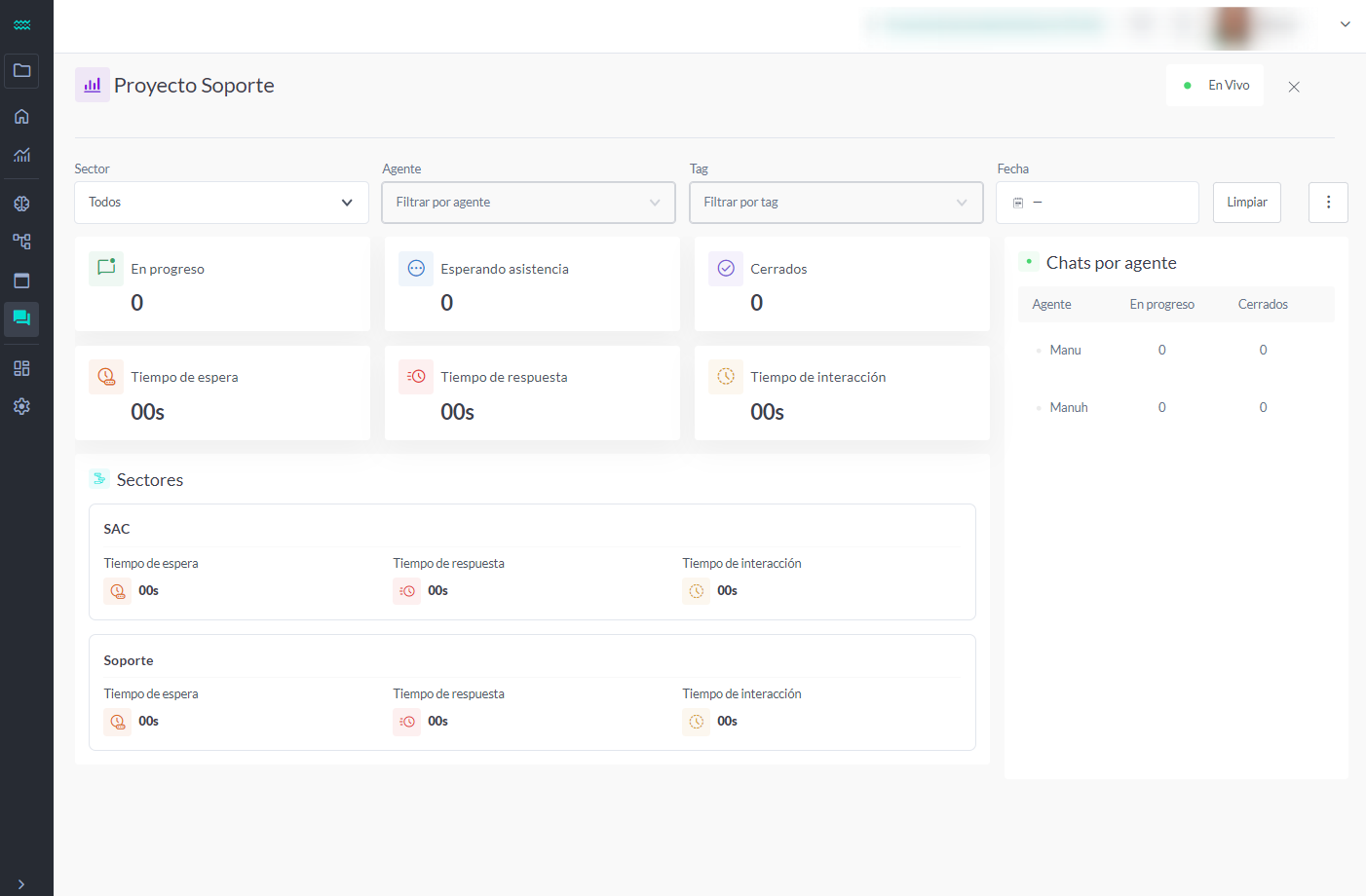
Task: Open the dashboard widgets icon in sidebar
Action: click(21, 368)
